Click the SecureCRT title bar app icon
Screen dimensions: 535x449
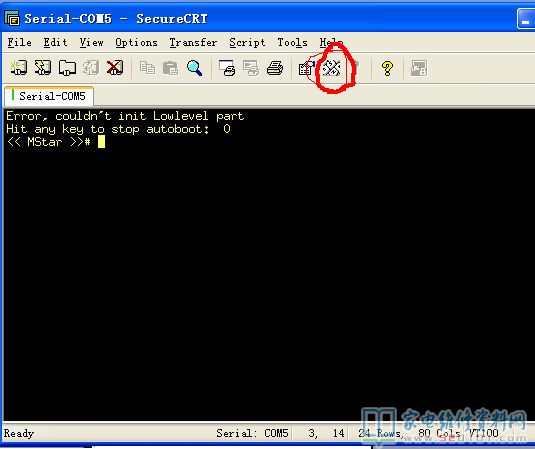click(x=12, y=18)
